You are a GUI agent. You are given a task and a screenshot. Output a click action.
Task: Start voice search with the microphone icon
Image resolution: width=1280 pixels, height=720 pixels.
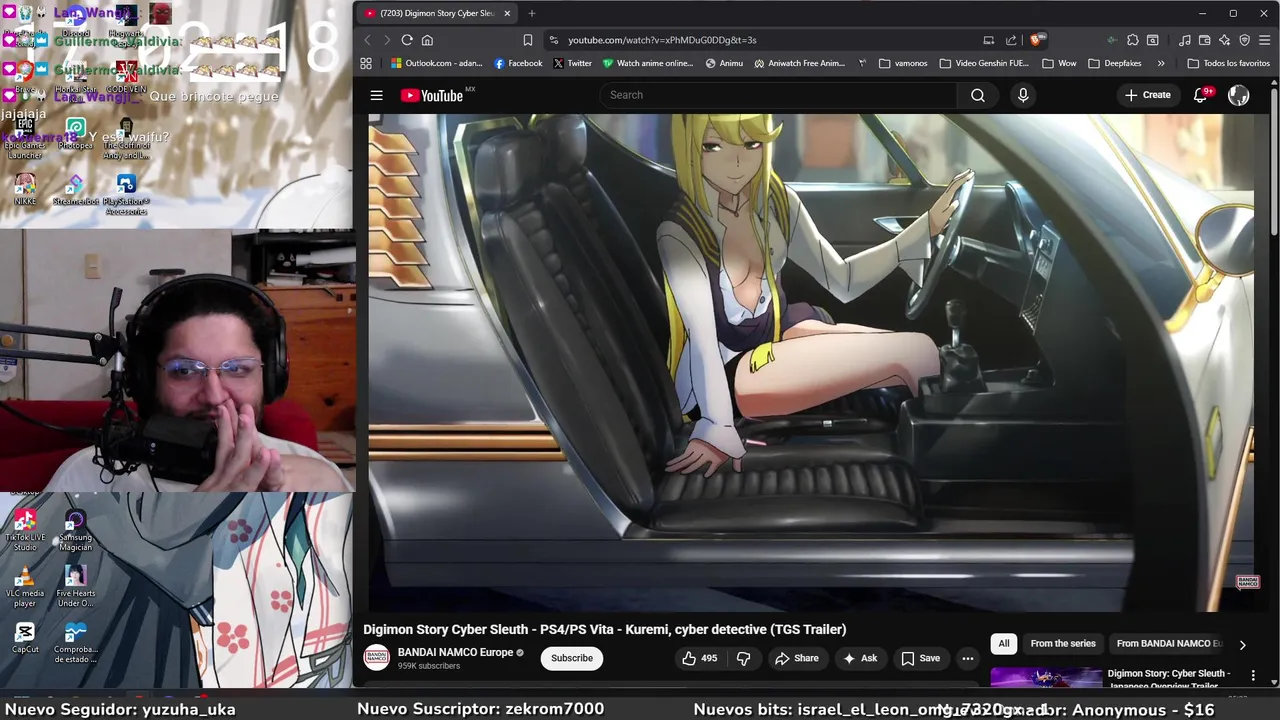(1023, 95)
